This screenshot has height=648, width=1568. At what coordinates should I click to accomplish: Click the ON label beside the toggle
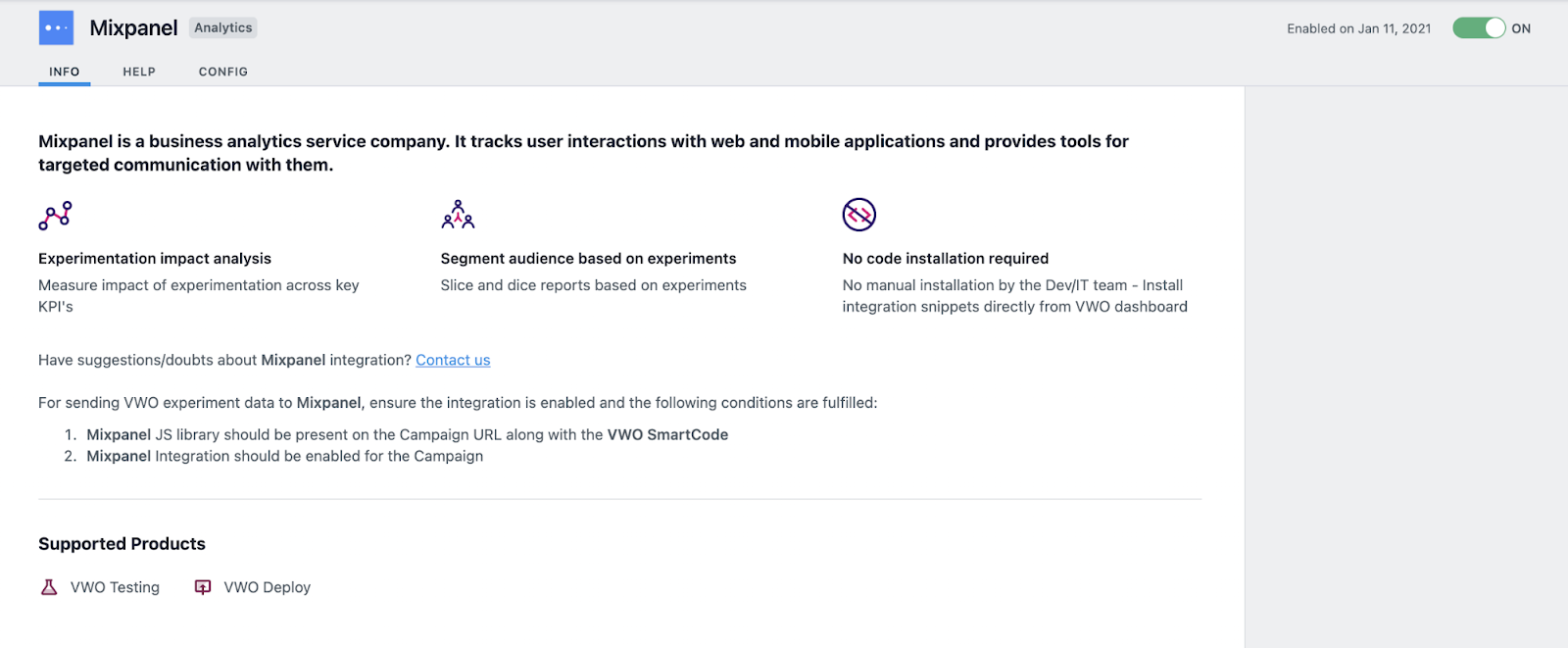(x=1521, y=28)
